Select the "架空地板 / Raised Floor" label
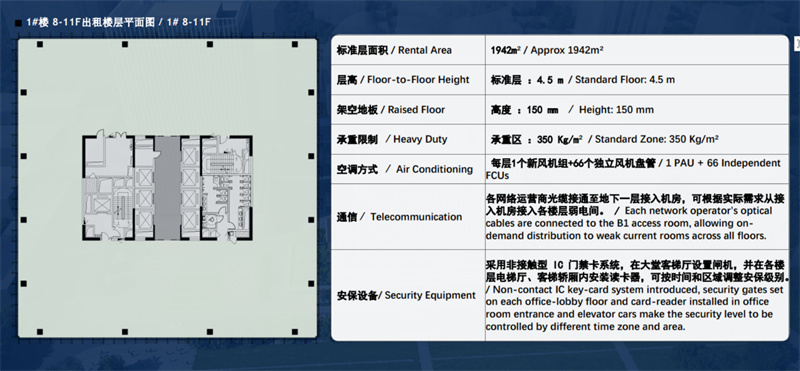 (391, 110)
